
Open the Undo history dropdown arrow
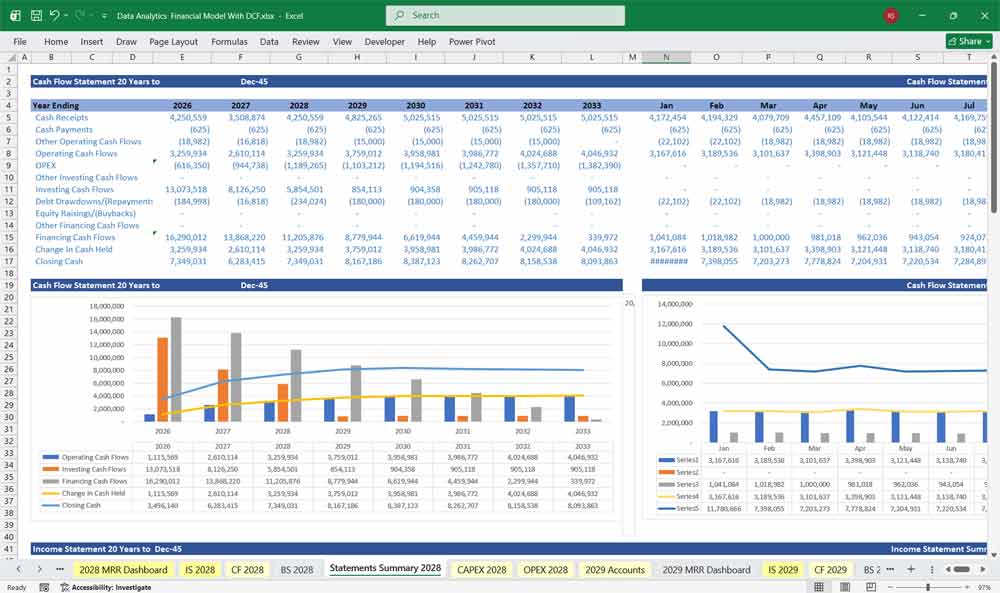coord(66,15)
